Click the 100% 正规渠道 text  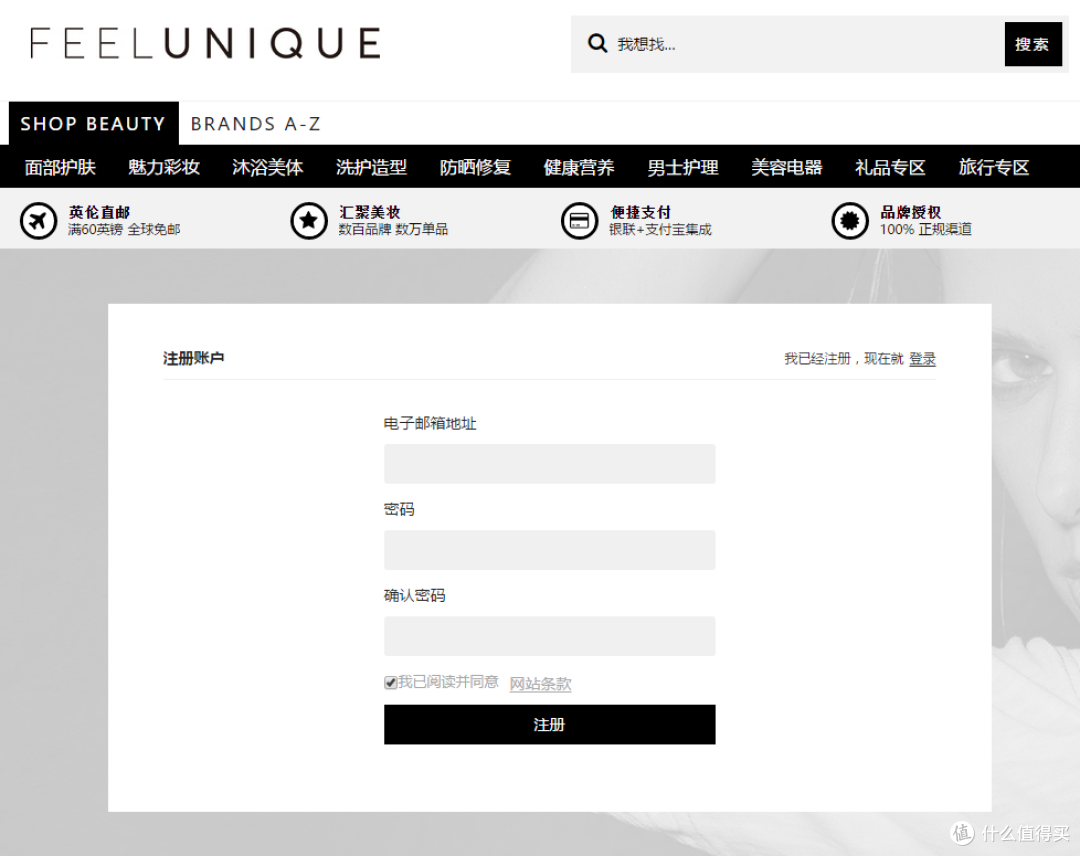click(926, 229)
